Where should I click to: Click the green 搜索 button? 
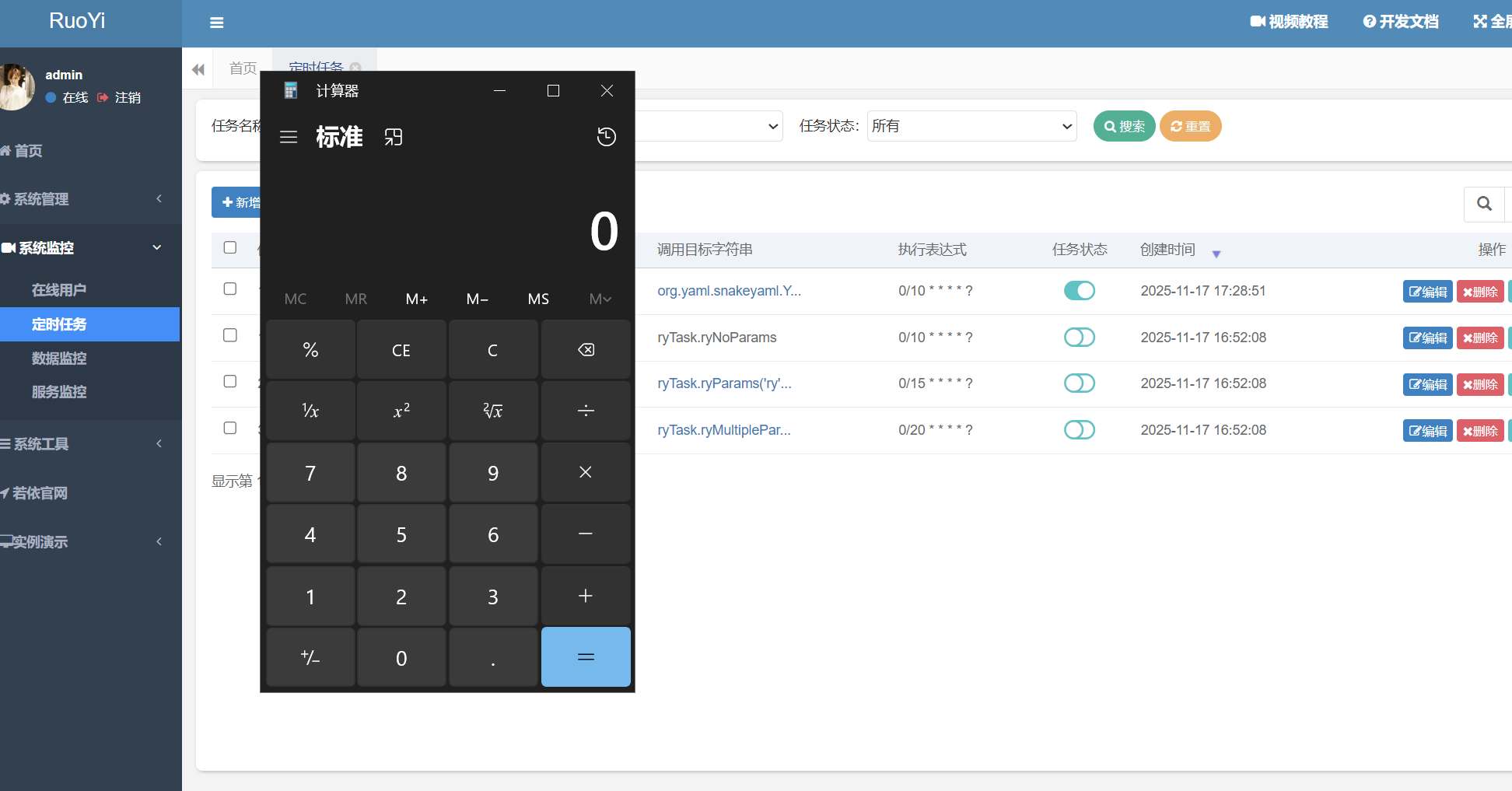[1124, 126]
